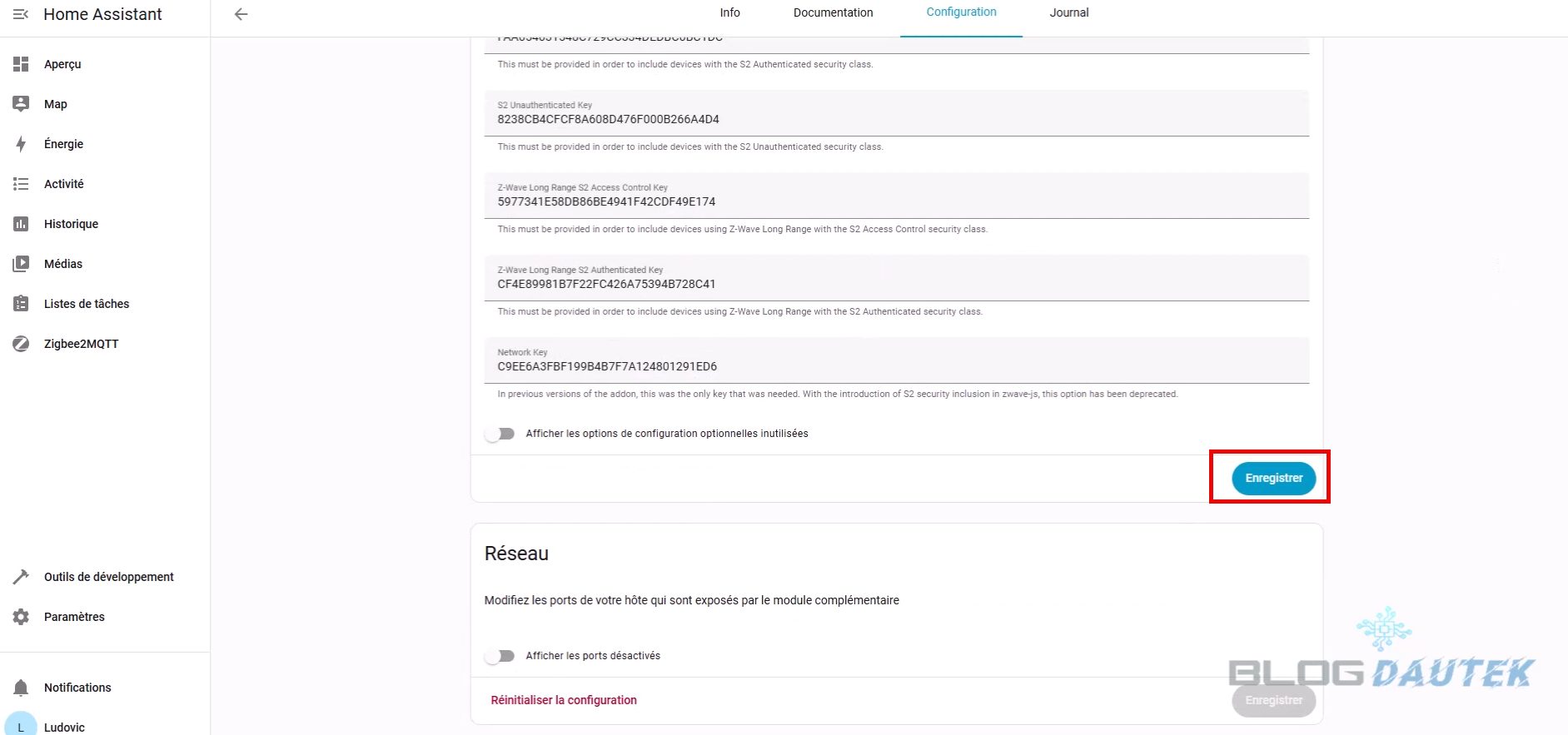Open the Paramètres gear icon
This screenshot has height=735, width=1568.
(21, 617)
